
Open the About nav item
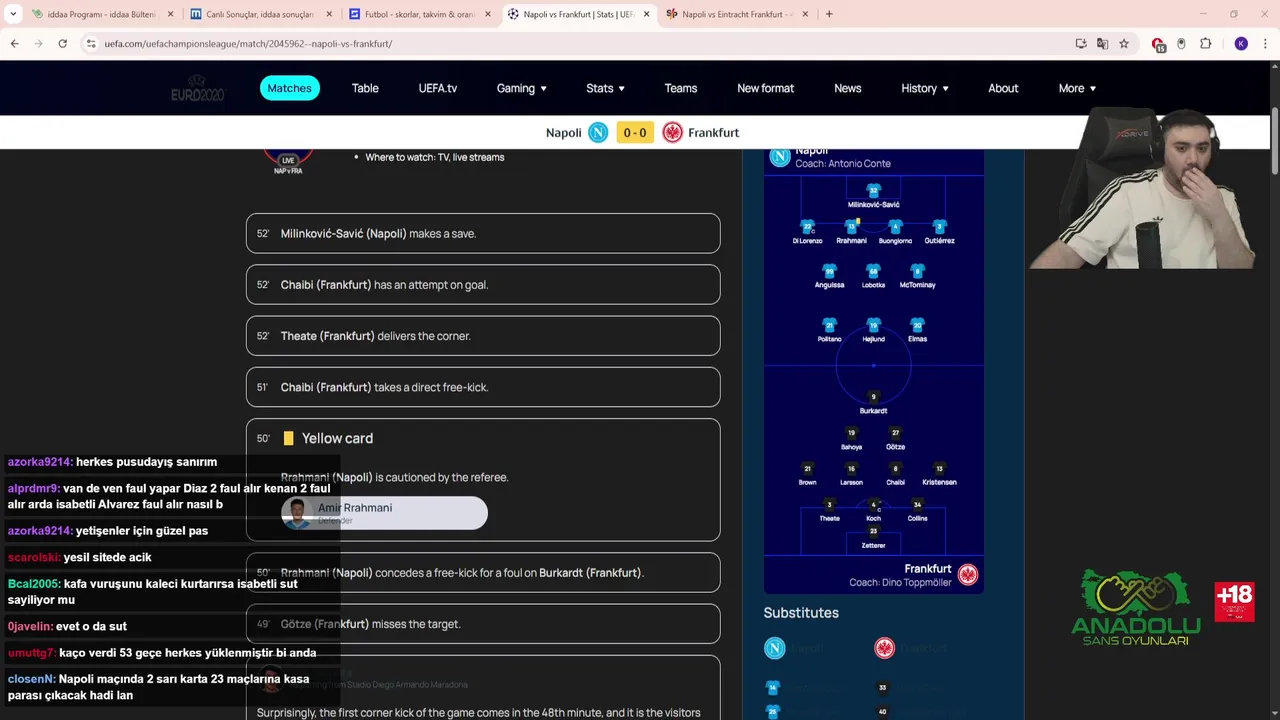point(1003,88)
